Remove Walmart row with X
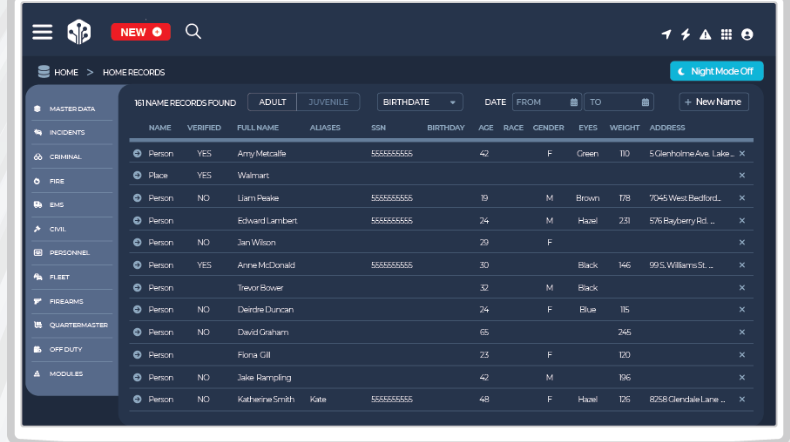 click(x=742, y=175)
